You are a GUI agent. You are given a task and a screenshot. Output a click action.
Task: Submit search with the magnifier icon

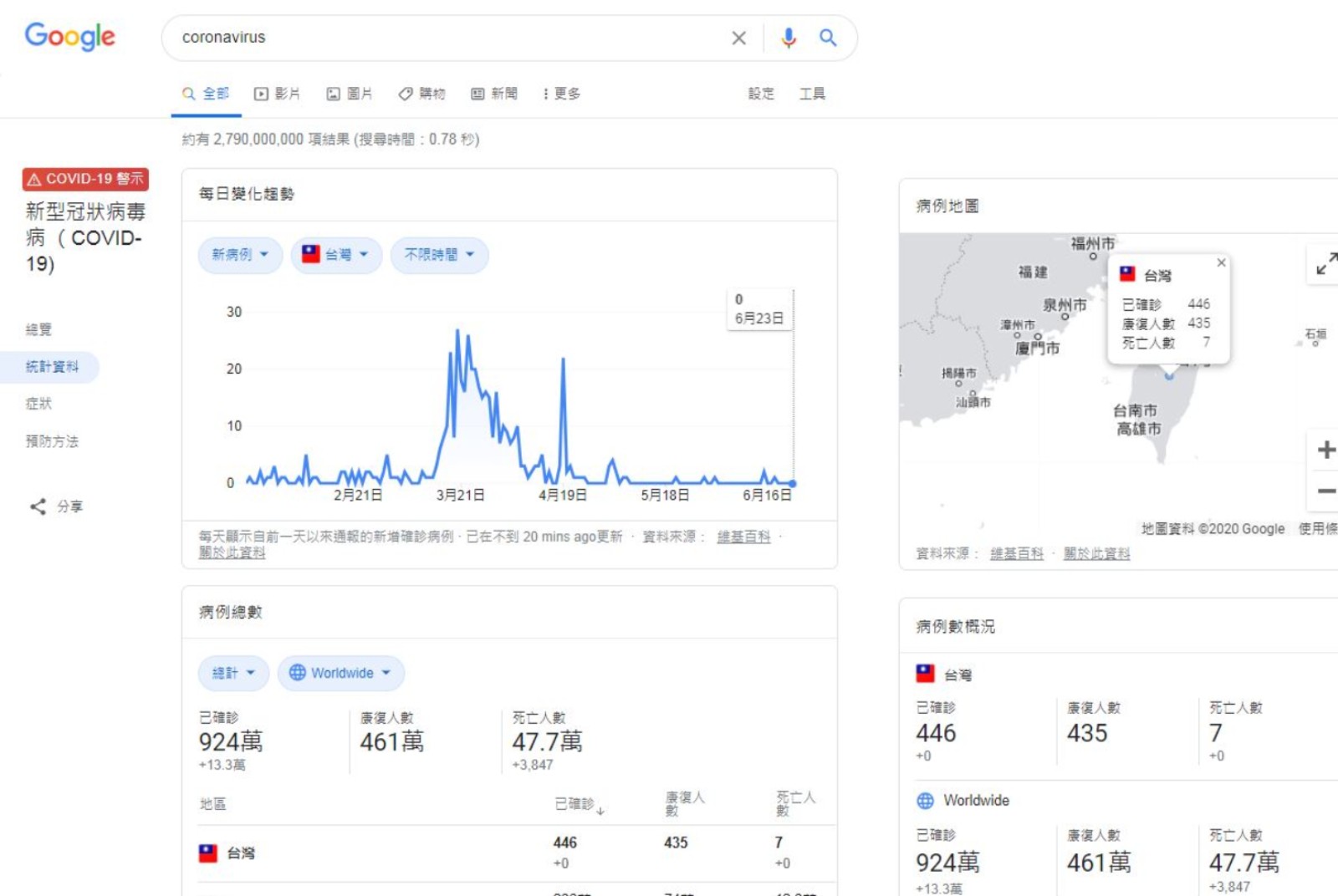(x=828, y=38)
